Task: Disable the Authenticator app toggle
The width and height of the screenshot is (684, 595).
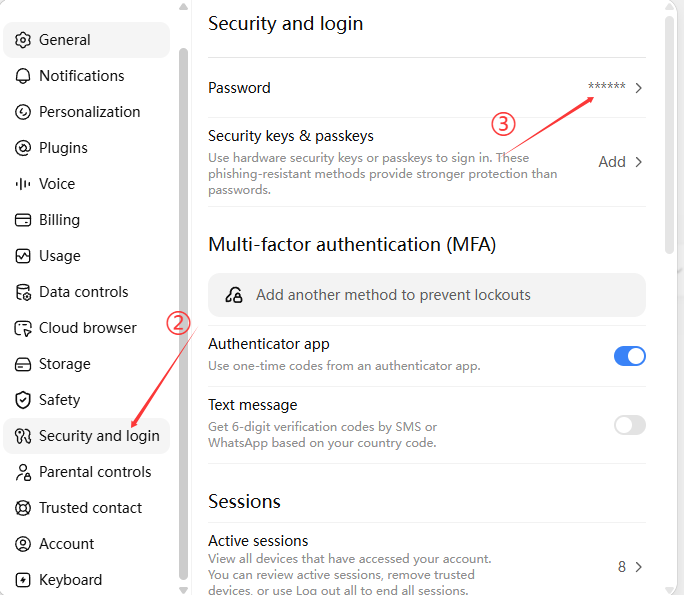Action: tap(629, 356)
